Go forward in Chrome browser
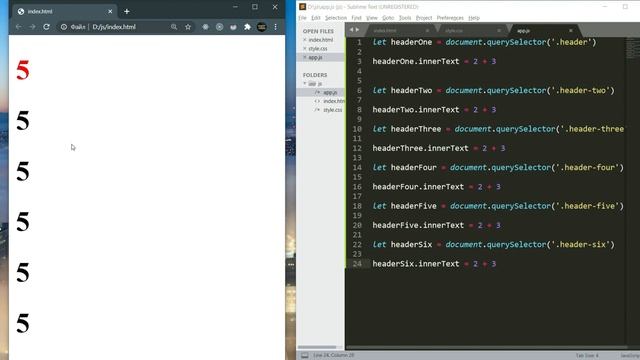Image resolution: width=640 pixels, height=360 pixels. pyautogui.click(x=32, y=27)
